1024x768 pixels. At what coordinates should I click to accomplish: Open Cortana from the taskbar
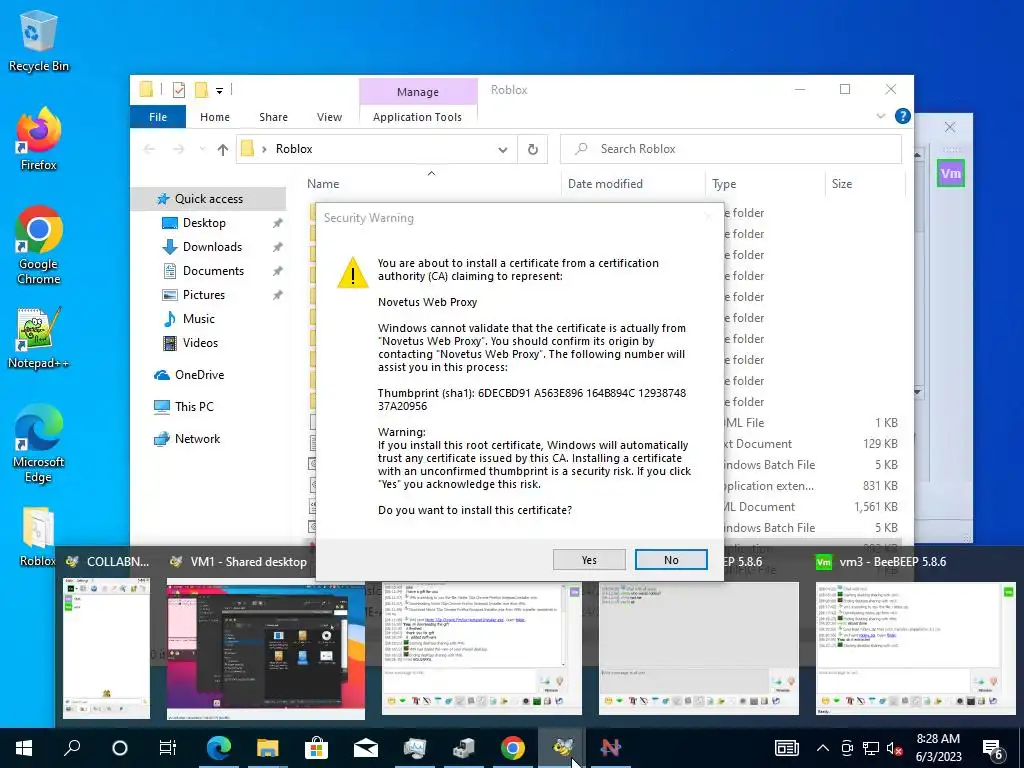point(120,748)
